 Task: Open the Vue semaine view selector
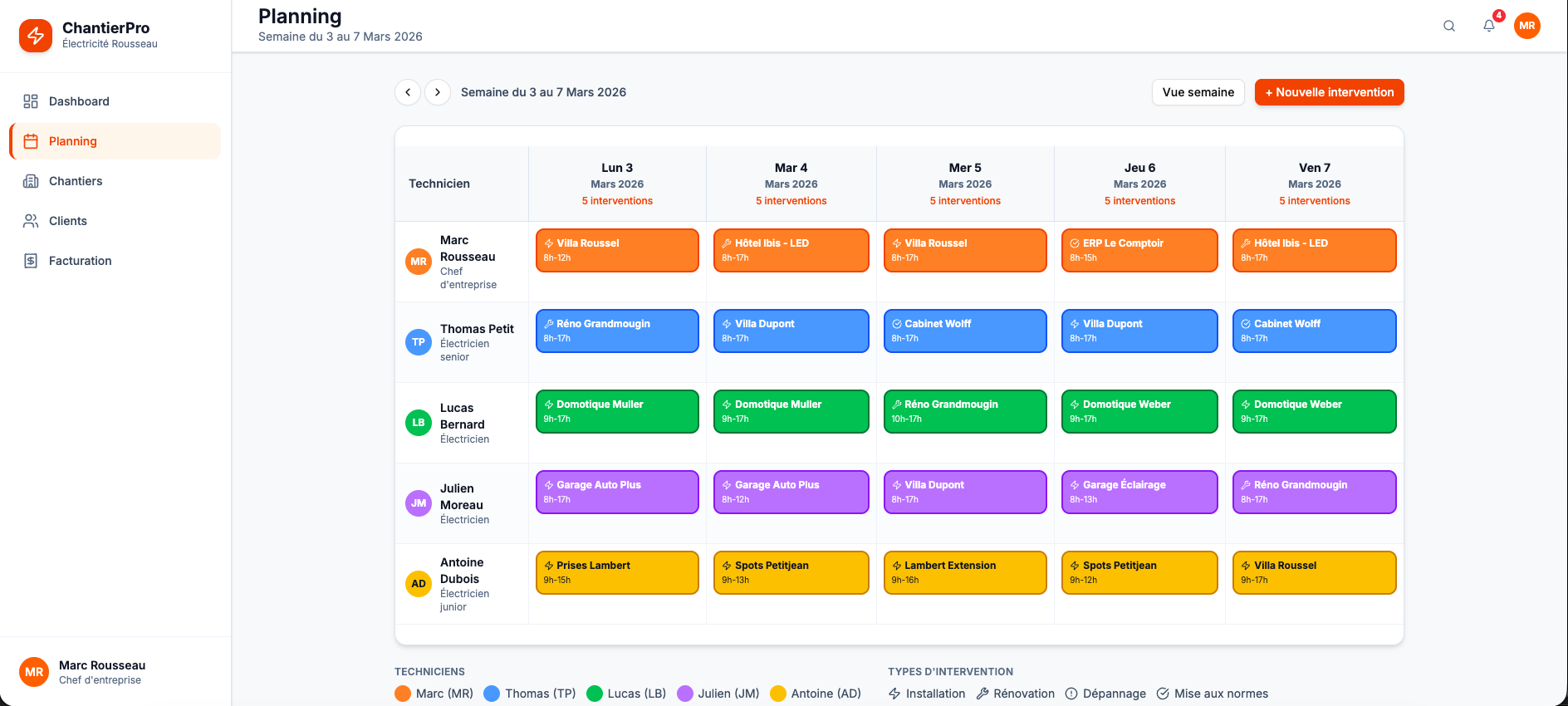[x=1198, y=92]
